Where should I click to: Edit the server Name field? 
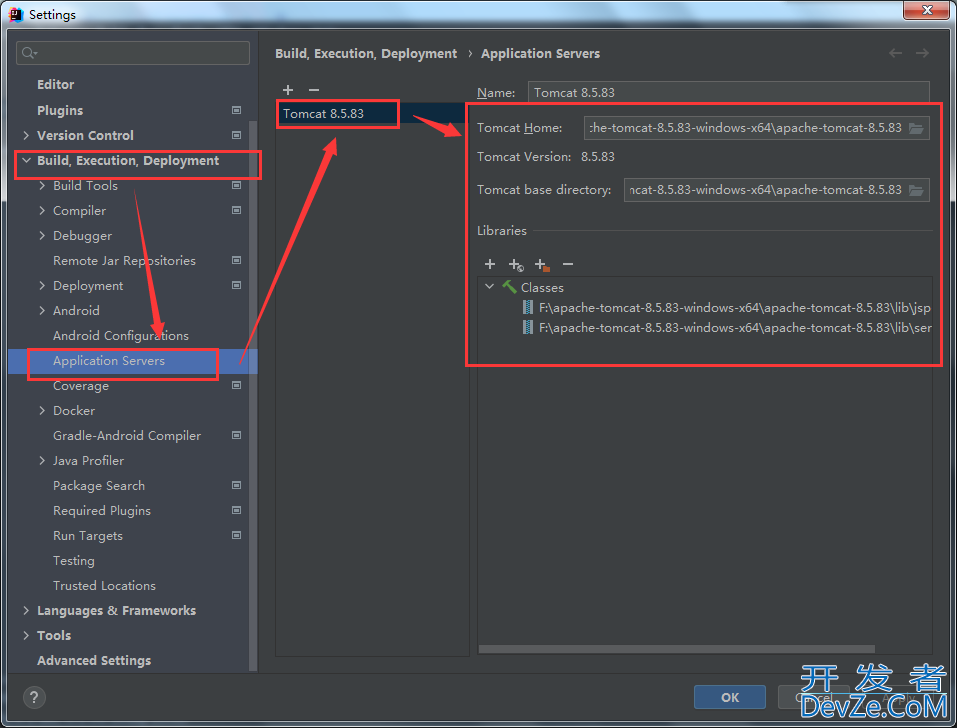(728, 93)
